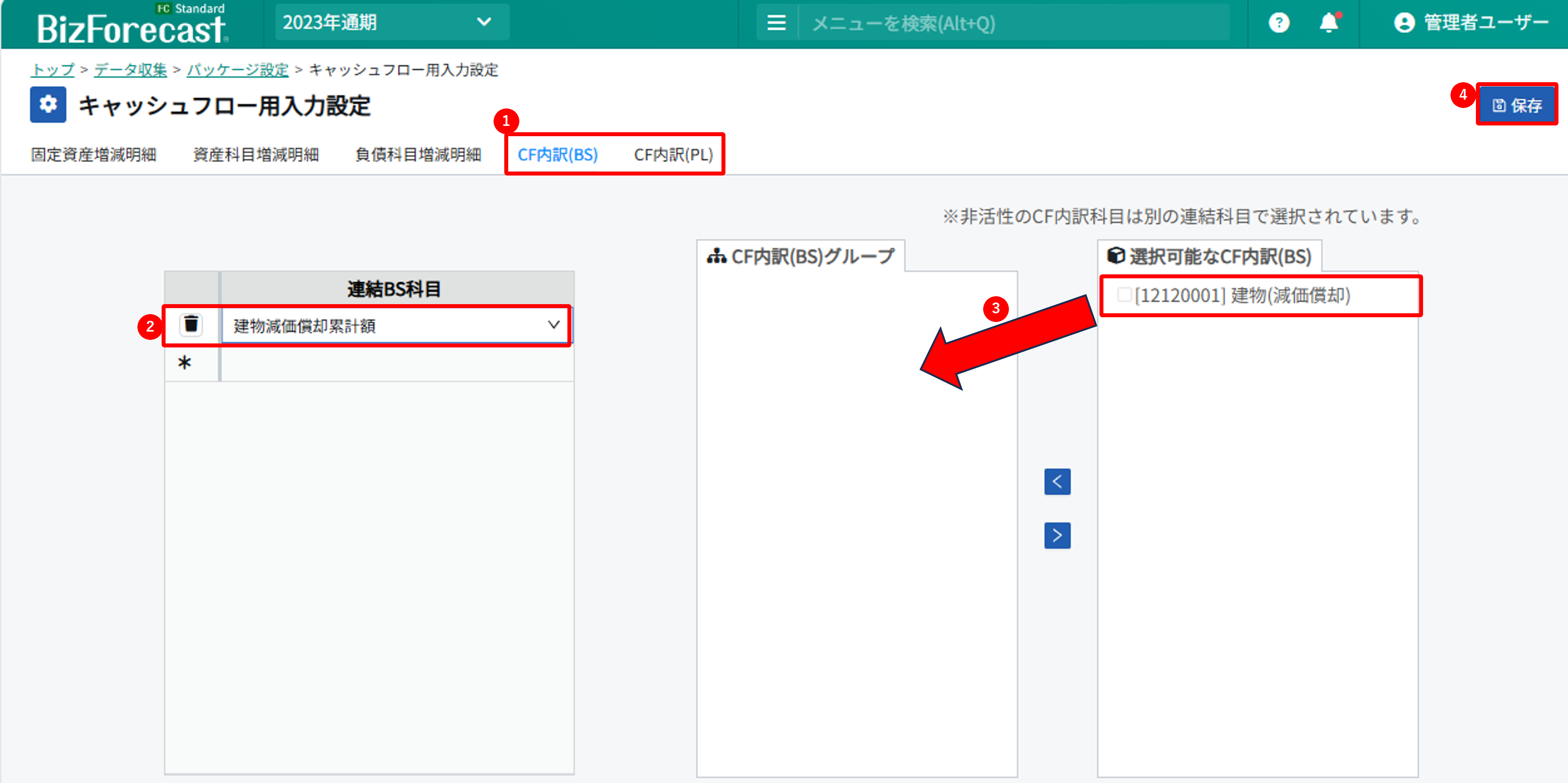Expand the 2023年通期 period dropdown
This screenshot has width=1568, height=783.
tap(392, 23)
